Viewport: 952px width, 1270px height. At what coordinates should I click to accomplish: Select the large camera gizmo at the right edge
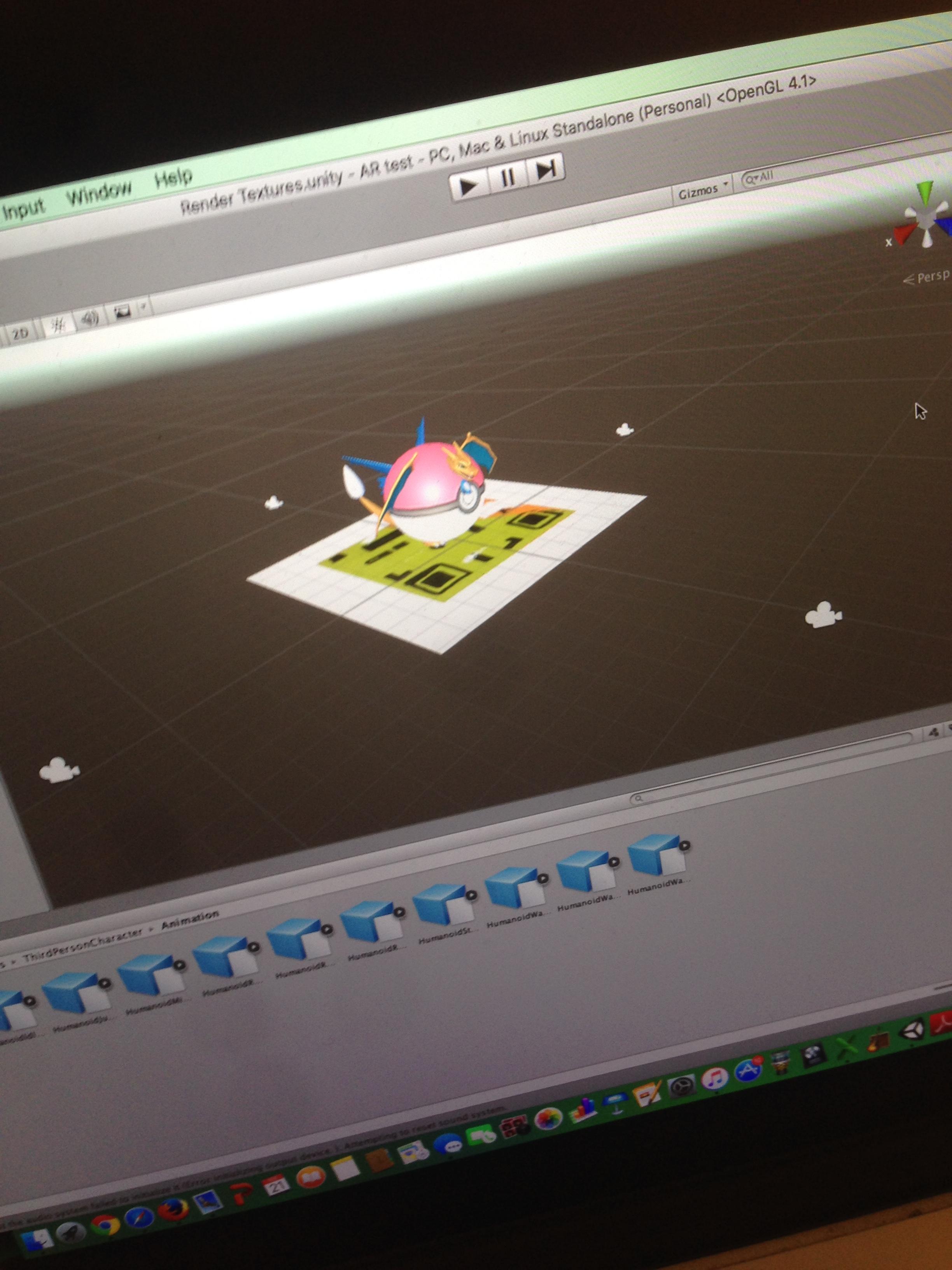[x=823, y=614]
